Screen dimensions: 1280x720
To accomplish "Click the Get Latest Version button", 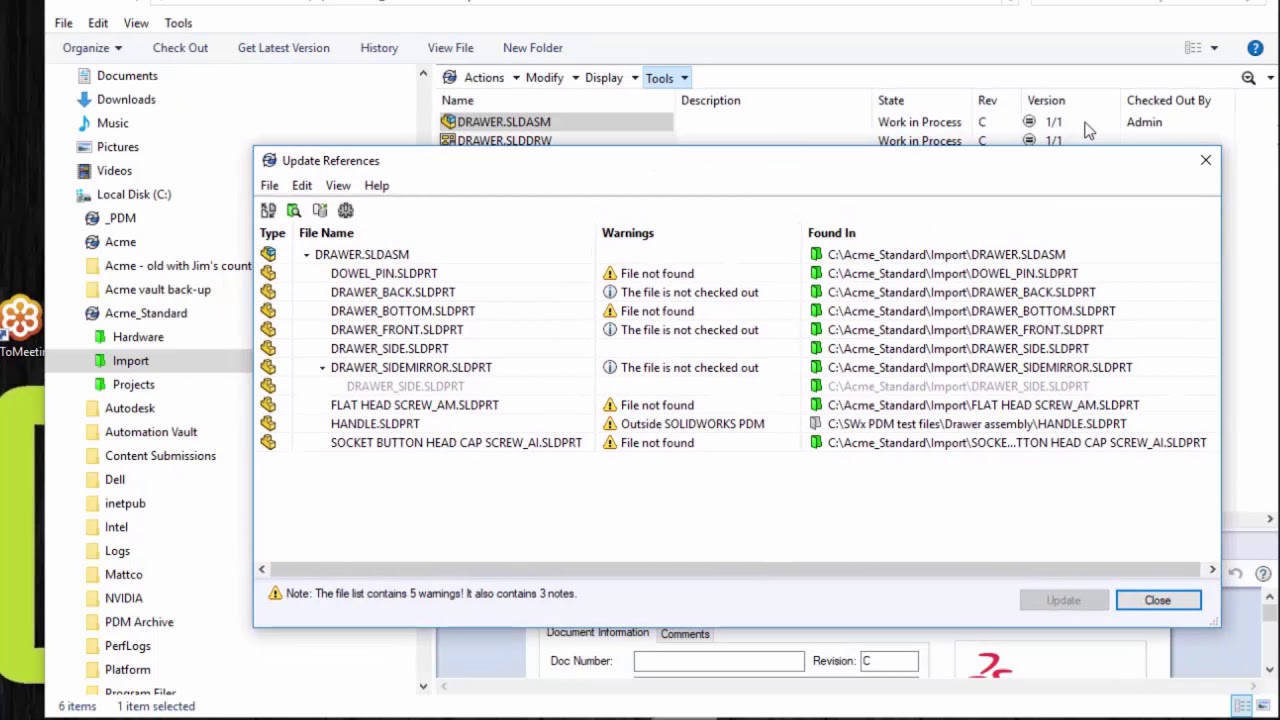I will [x=283, y=48].
